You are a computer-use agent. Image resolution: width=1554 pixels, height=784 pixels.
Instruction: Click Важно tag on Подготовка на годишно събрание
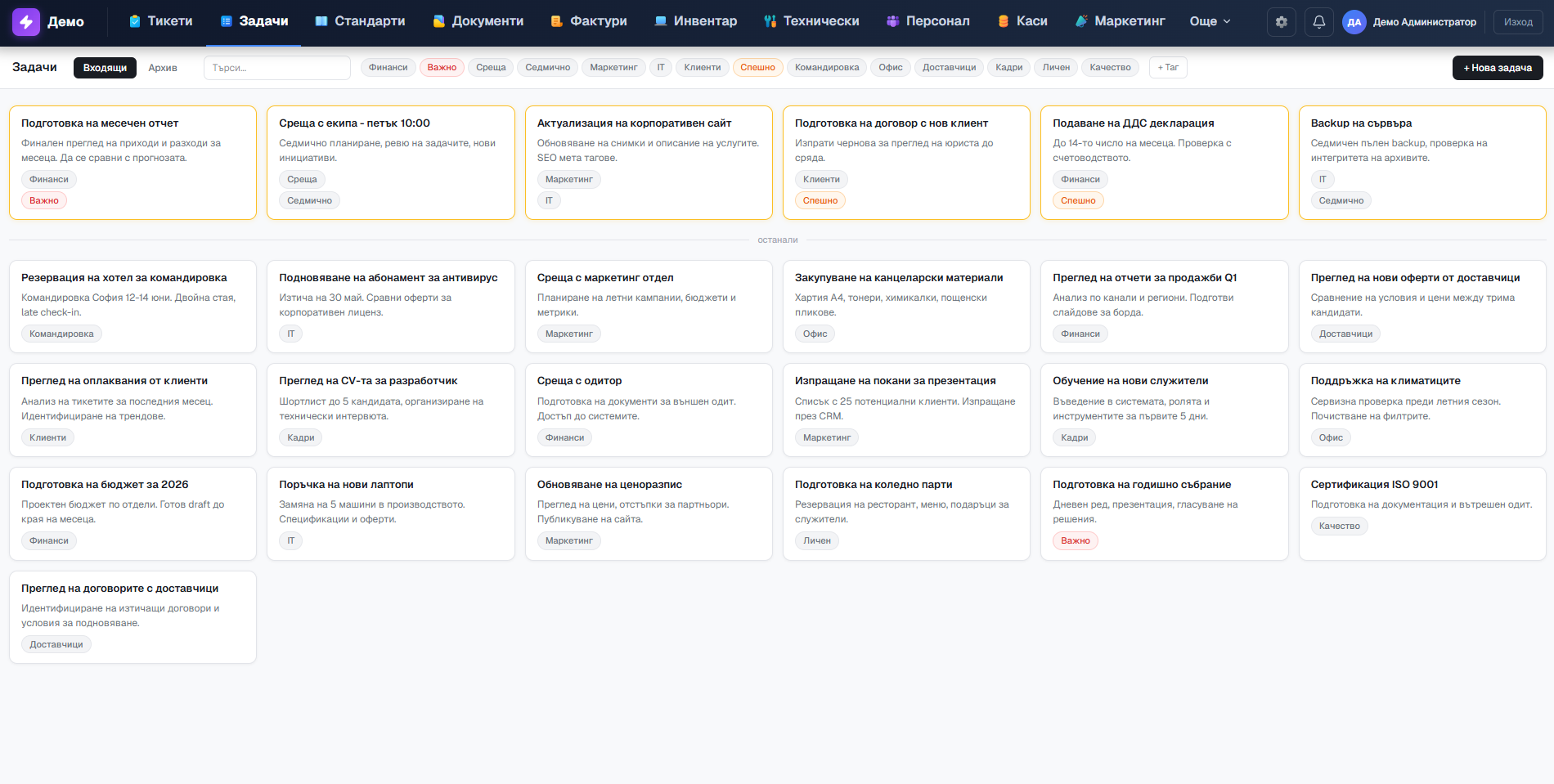[x=1076, y=540]
